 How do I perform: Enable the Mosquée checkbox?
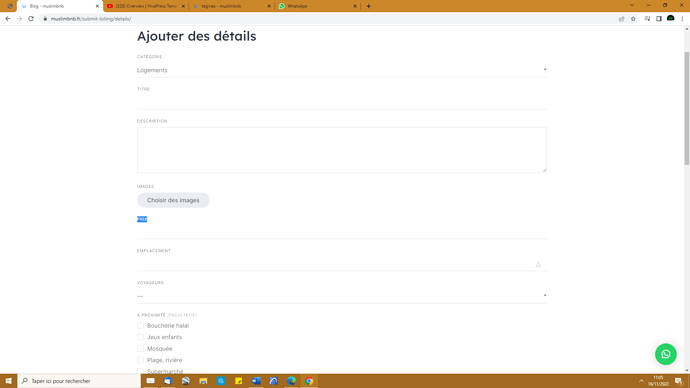tap(140, 348)
